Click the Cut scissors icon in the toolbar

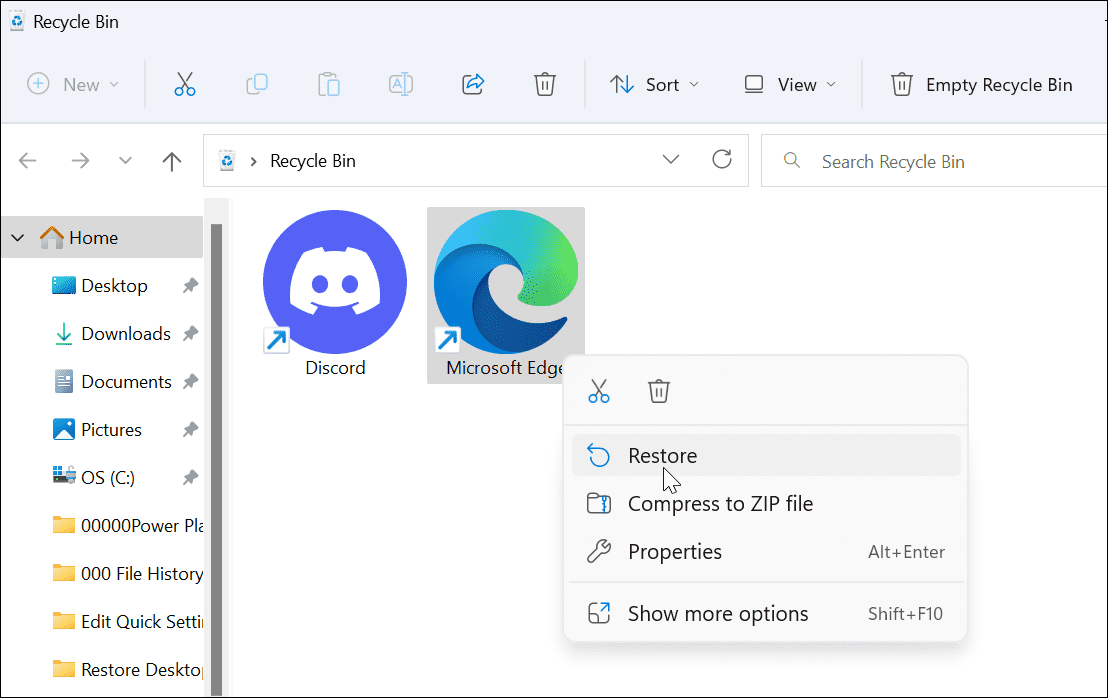[185, 85]
